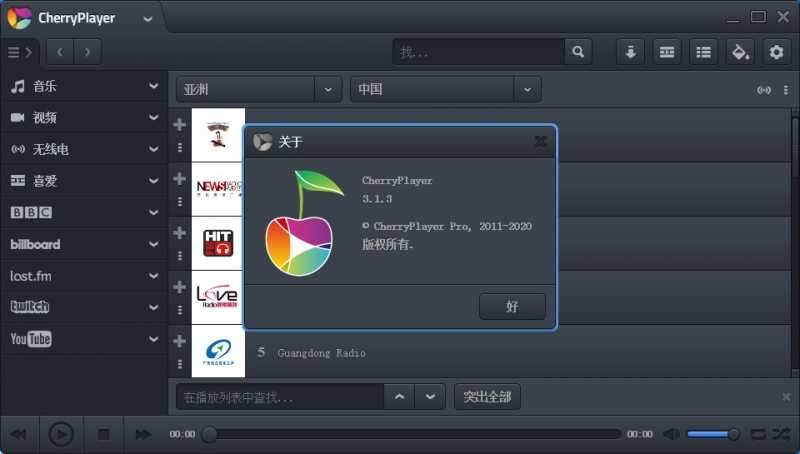Click the Guangdong Radio station name
Screen dimensions: 800x454
(321, 353)
